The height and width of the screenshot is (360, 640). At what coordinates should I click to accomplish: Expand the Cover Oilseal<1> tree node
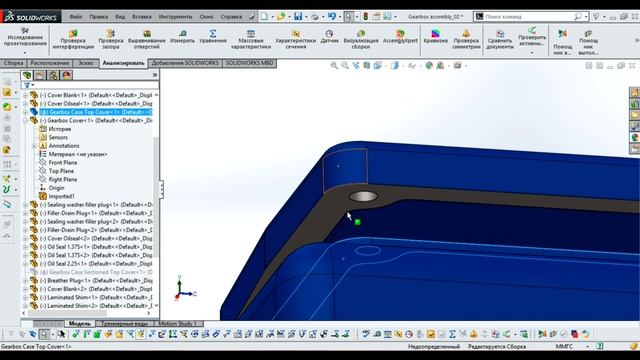[x=26, y=104]
